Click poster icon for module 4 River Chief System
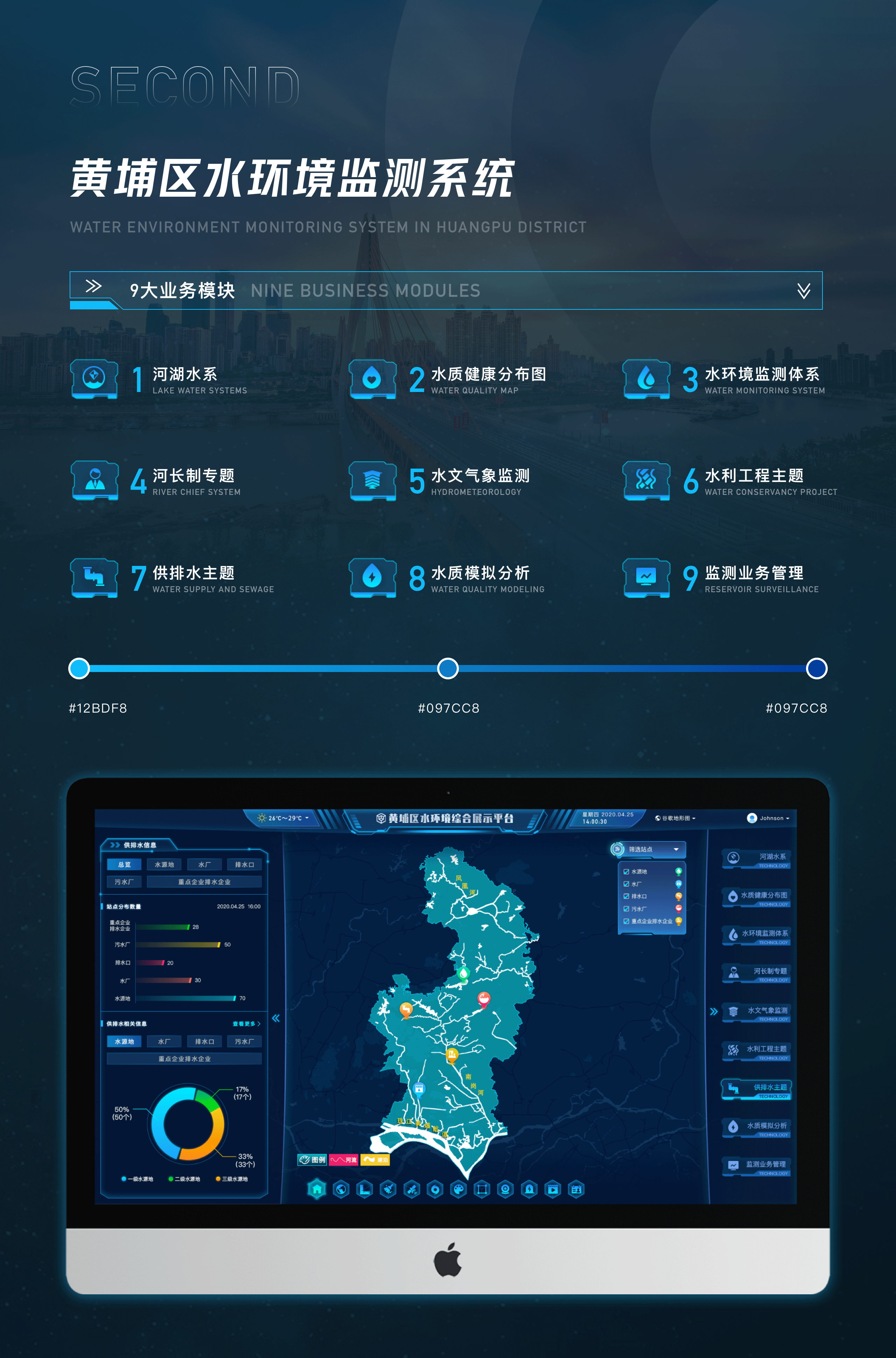Viewport: 896px width, 1358px height. click(x=94, y=481)
